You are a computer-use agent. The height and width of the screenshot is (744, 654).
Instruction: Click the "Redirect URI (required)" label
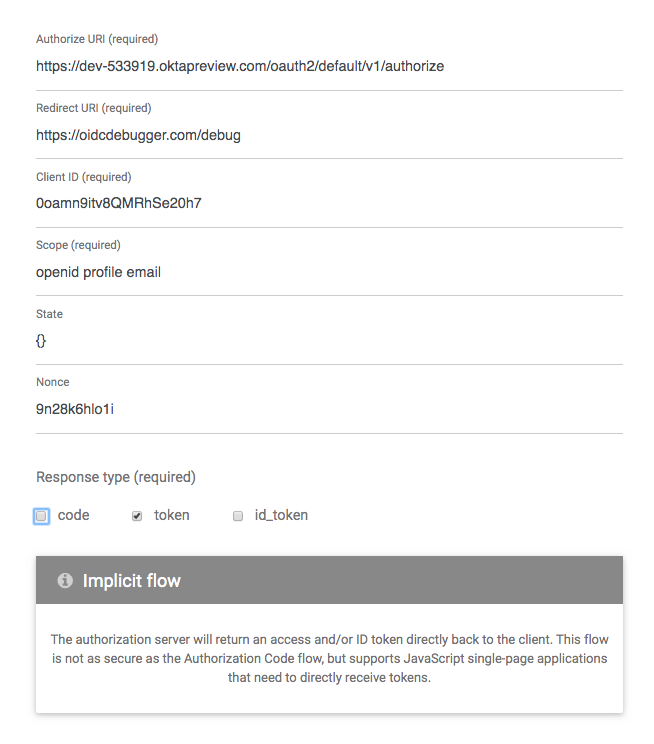[93, 108]
